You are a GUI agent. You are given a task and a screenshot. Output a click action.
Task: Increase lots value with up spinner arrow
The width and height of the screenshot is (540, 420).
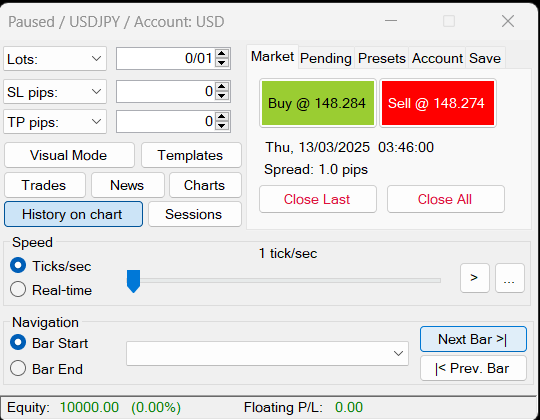click(221, 54)
